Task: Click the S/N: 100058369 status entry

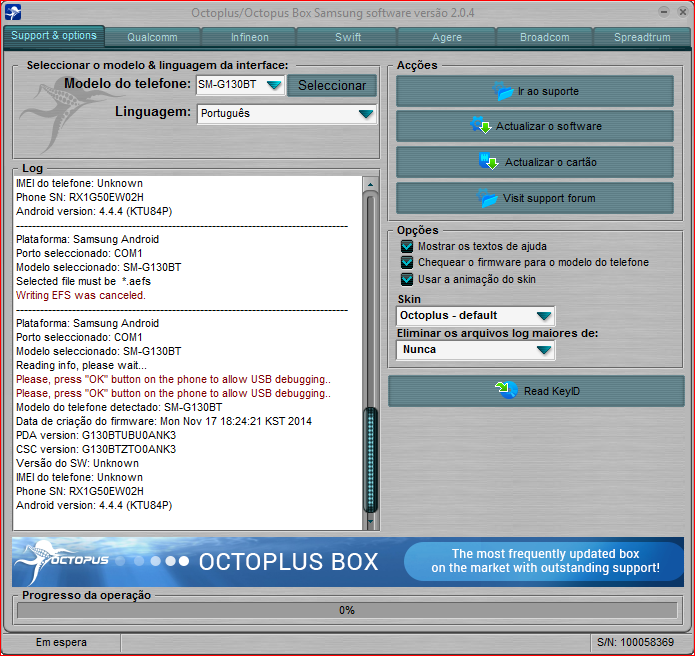Action: [635, 642]
